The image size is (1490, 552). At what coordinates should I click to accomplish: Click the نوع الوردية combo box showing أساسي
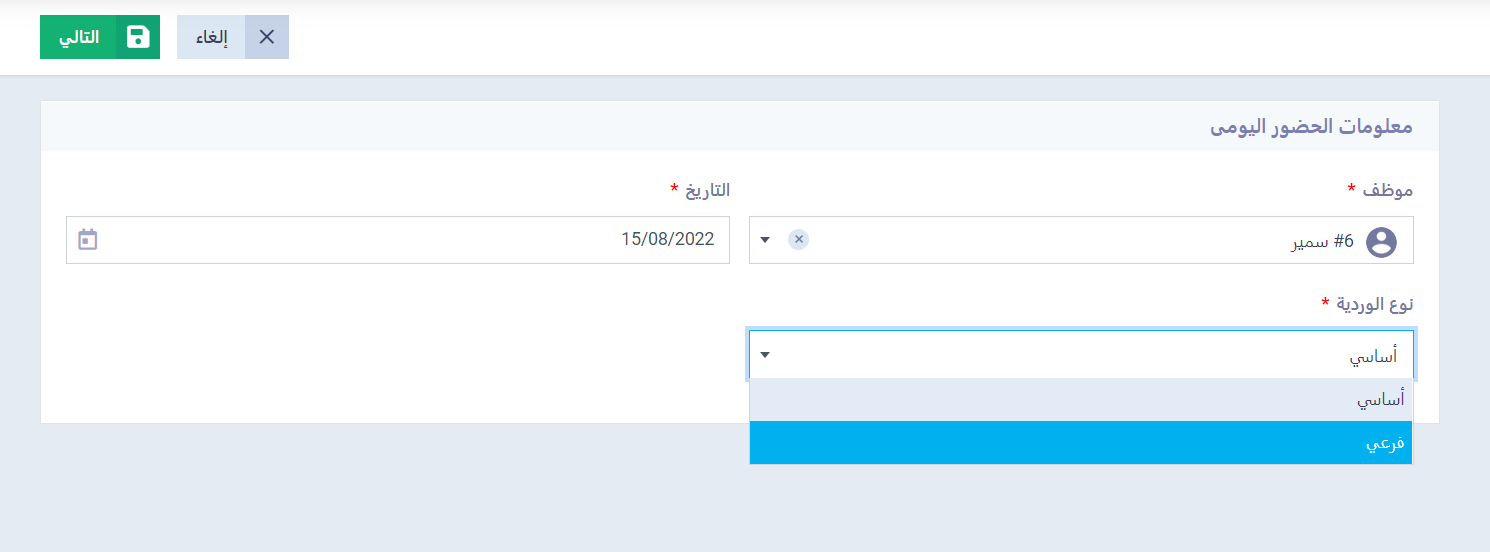point(1081,355)
